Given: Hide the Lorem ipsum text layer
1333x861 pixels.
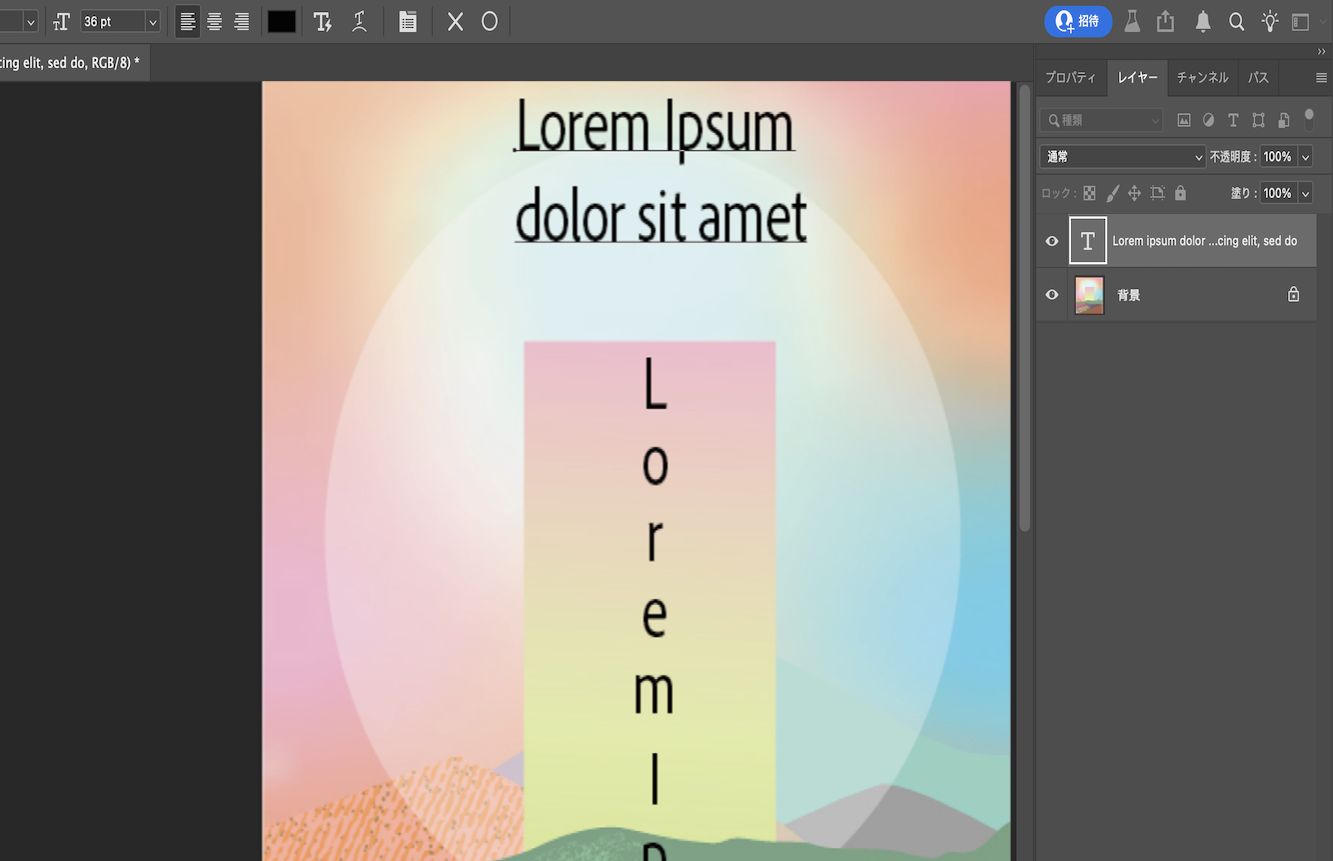Looking at the screenshot, I should point(1051,240).
